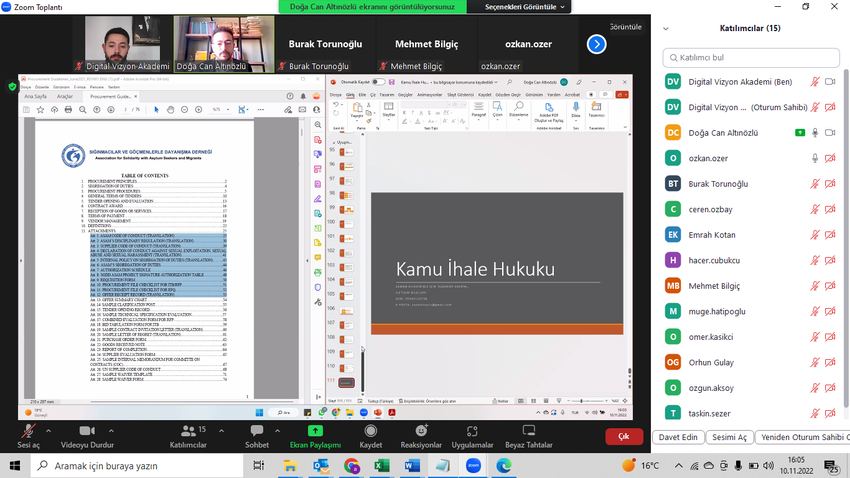Click camera icon in Doğa Can Altınözlü row

point(830,133)
